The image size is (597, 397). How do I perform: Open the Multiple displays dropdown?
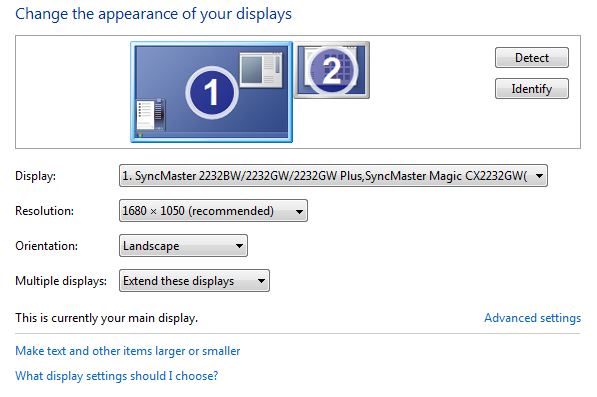point(194,281)
